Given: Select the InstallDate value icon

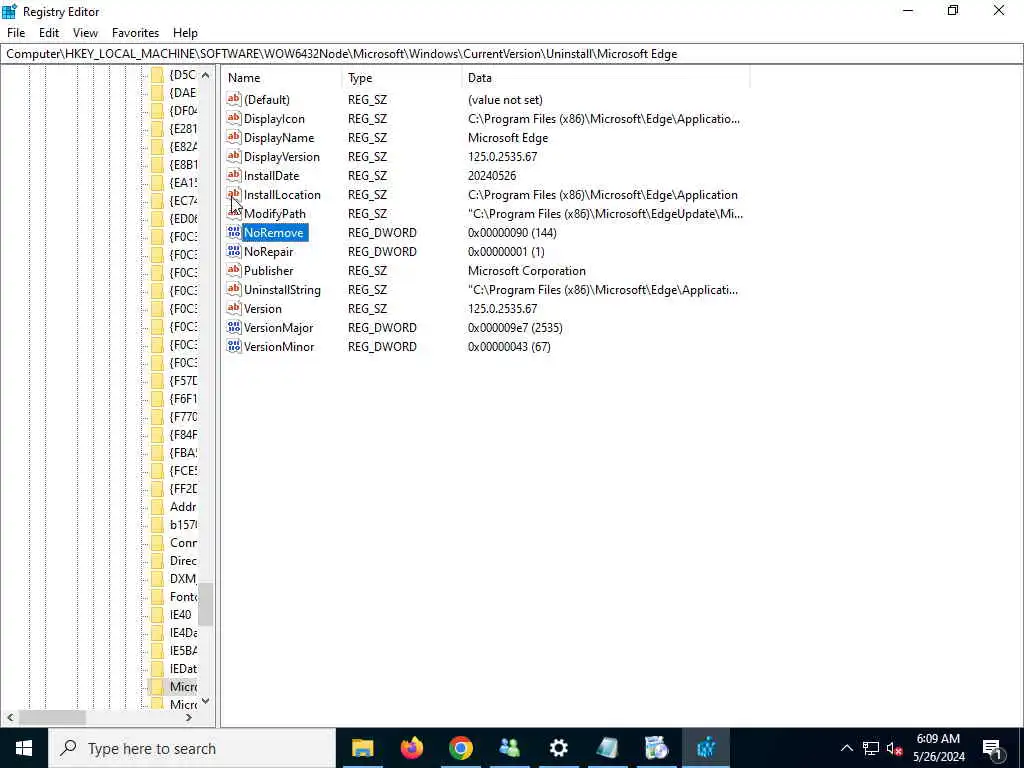Looking at the screenshot, I should click(x=234, y=175).
